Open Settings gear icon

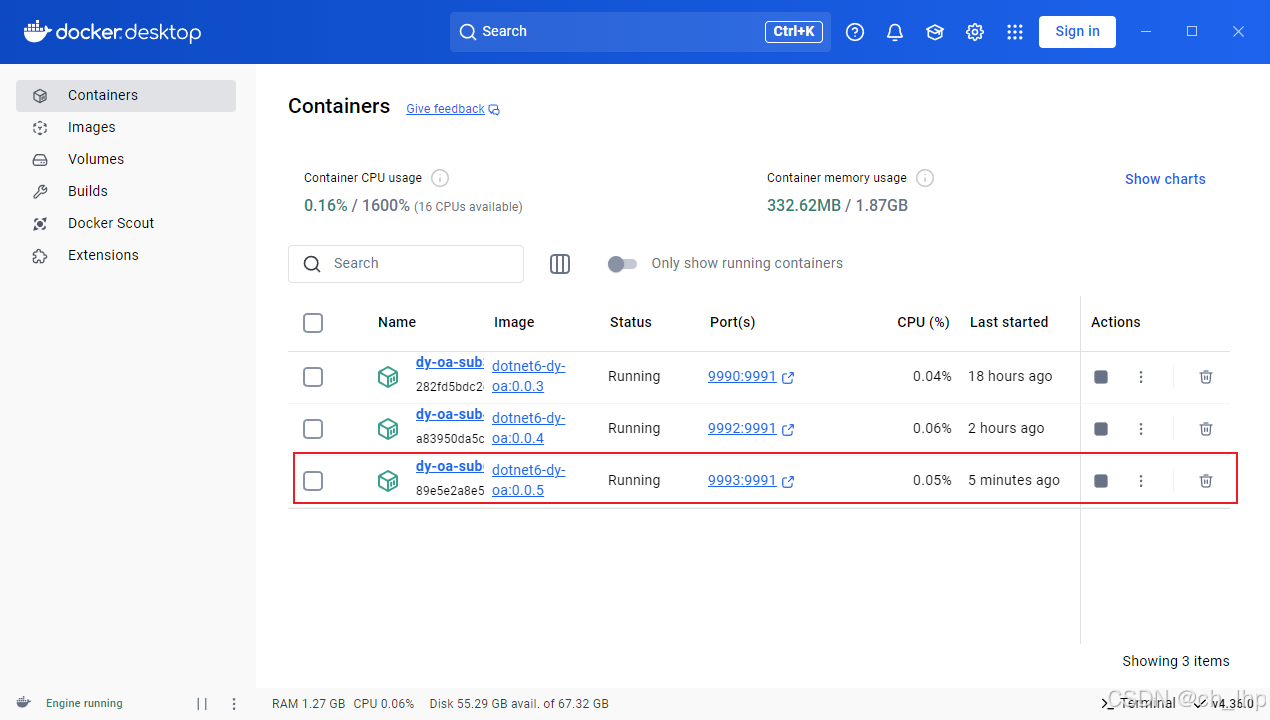coord(975,32)
